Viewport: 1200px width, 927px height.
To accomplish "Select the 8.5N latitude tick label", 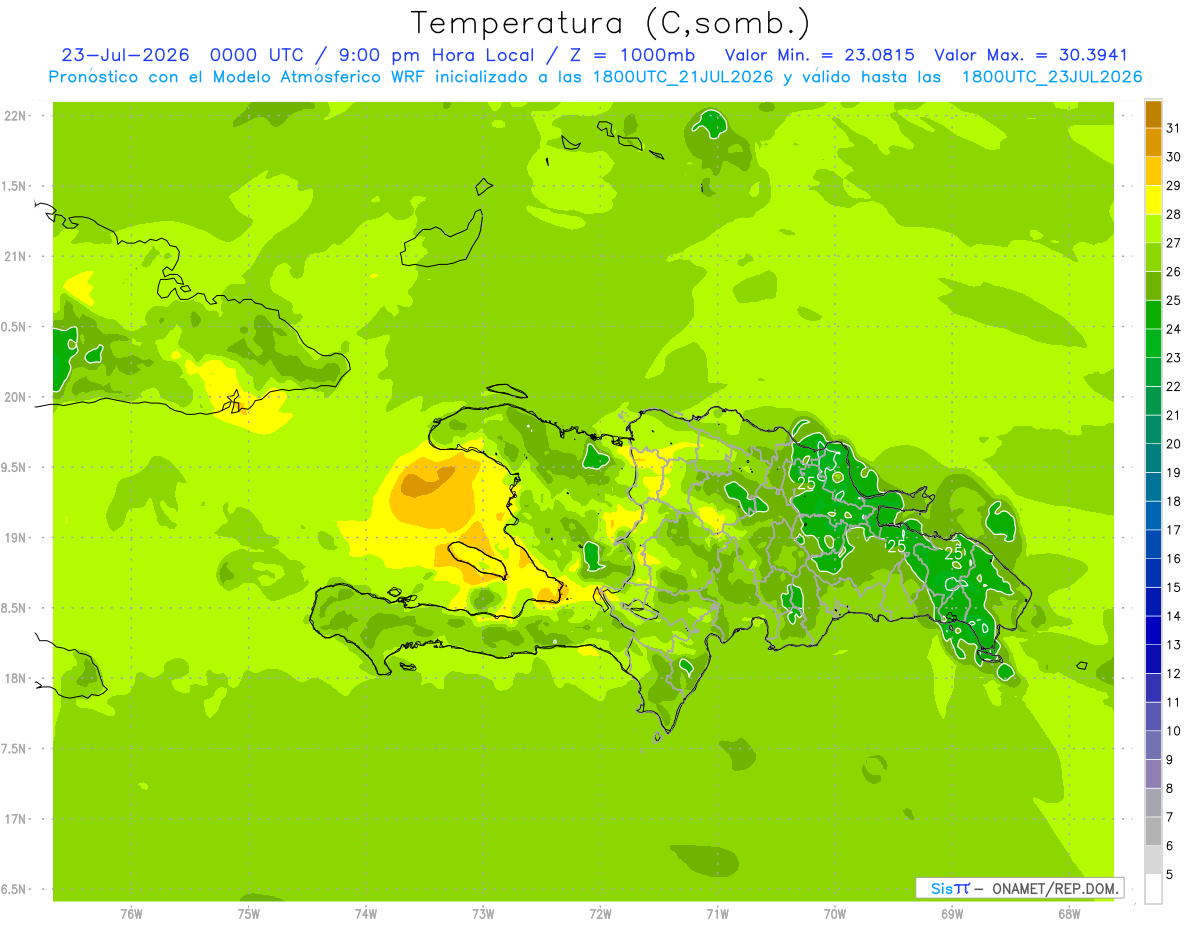I will pos(15,608).
